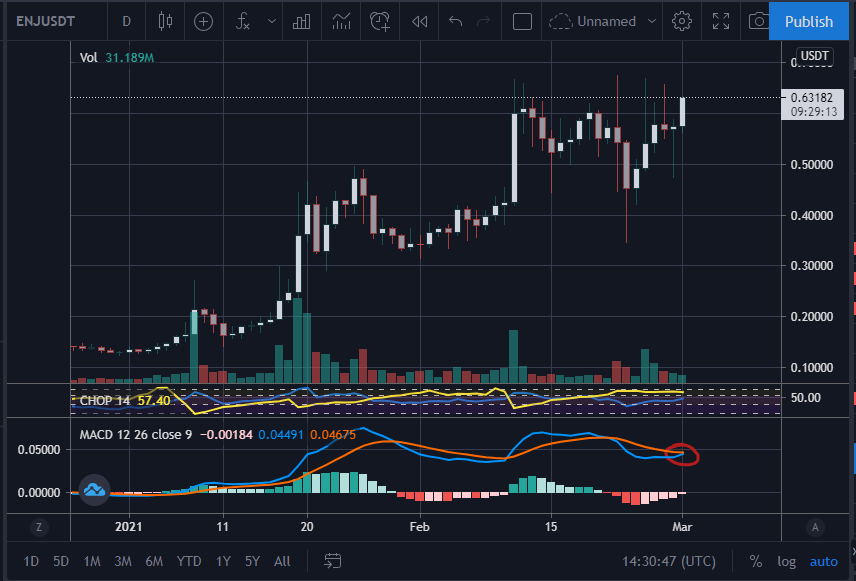Select the Vol indicator legend

(x=88, y=57)
